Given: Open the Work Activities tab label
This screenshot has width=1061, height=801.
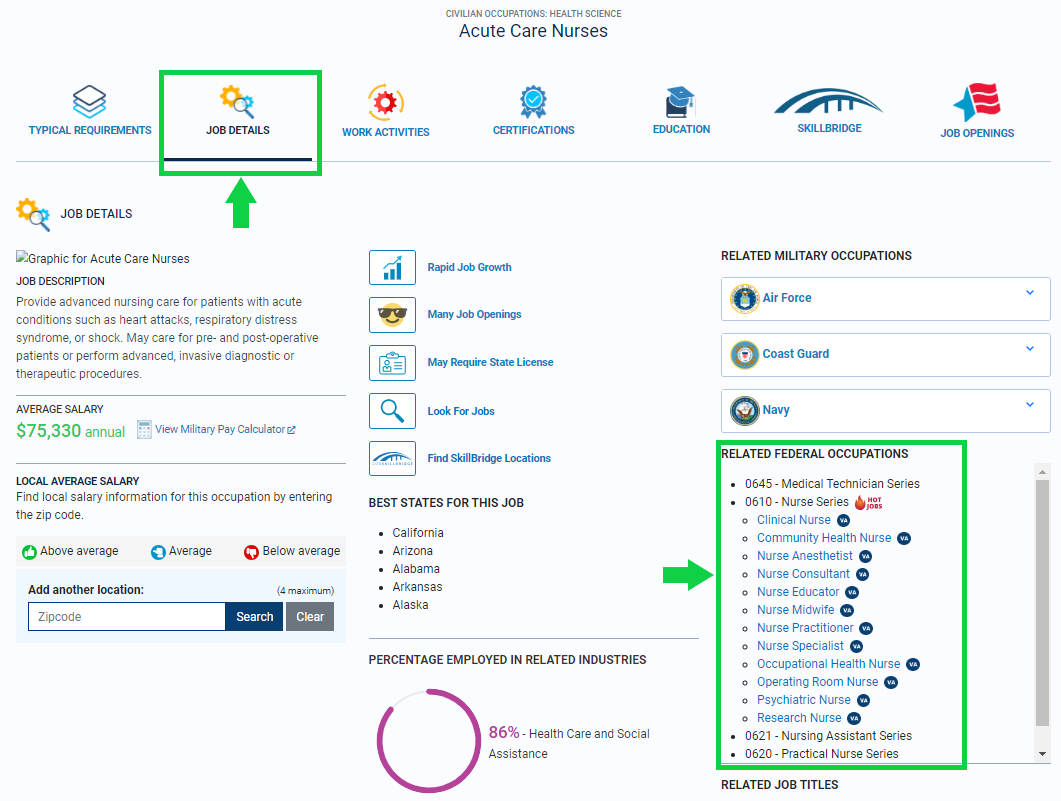Looking at the screenshot, I should (385, 132).
